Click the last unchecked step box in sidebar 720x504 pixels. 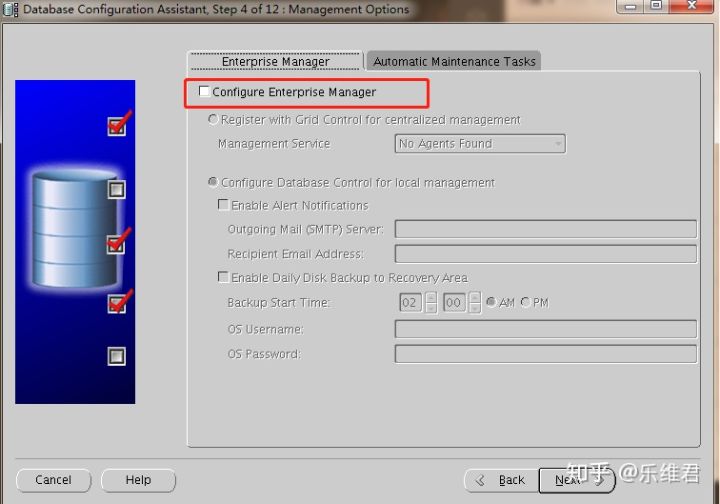tap(117, 355)
